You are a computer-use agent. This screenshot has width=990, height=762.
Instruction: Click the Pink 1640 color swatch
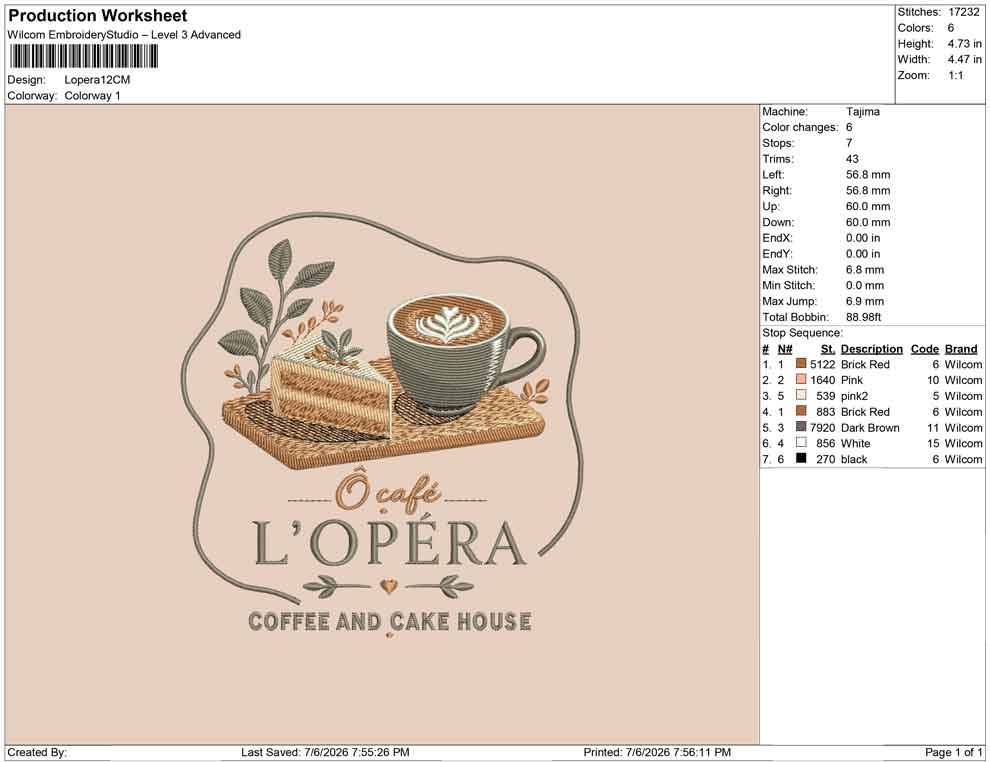coord(801,379)
